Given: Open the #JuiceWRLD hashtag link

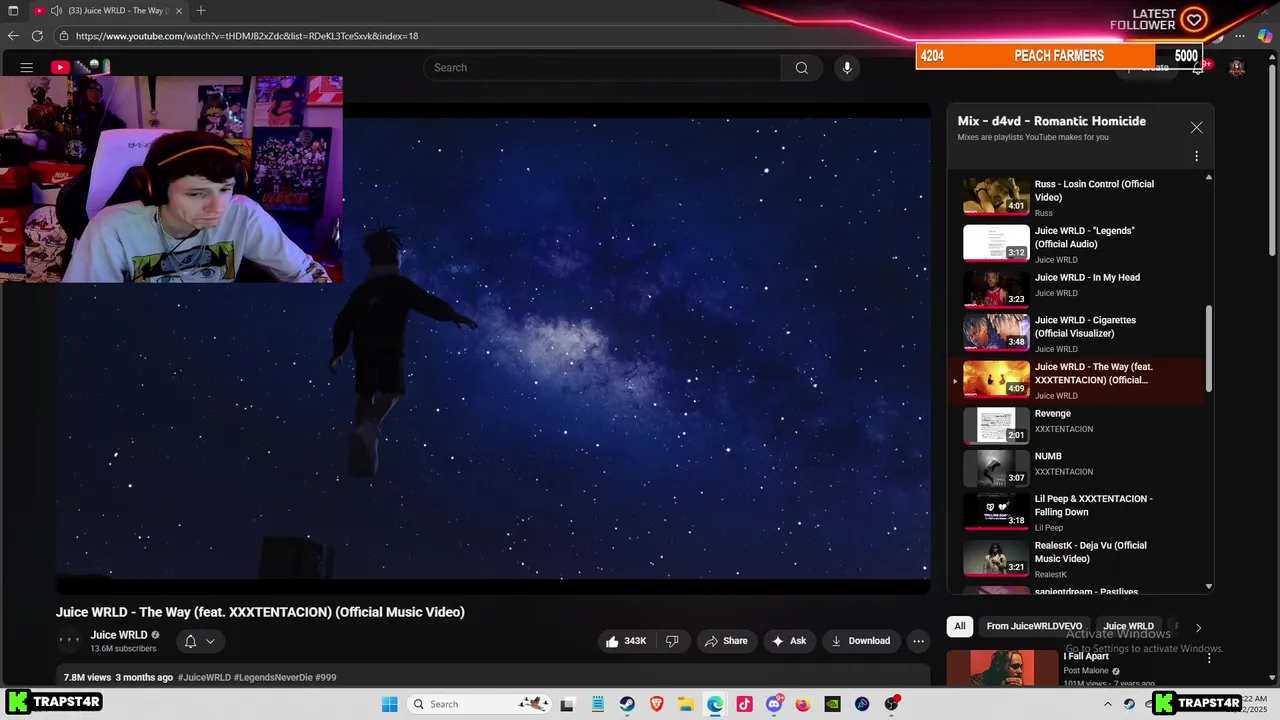Looking at the screenshot, I should [204, 677].
